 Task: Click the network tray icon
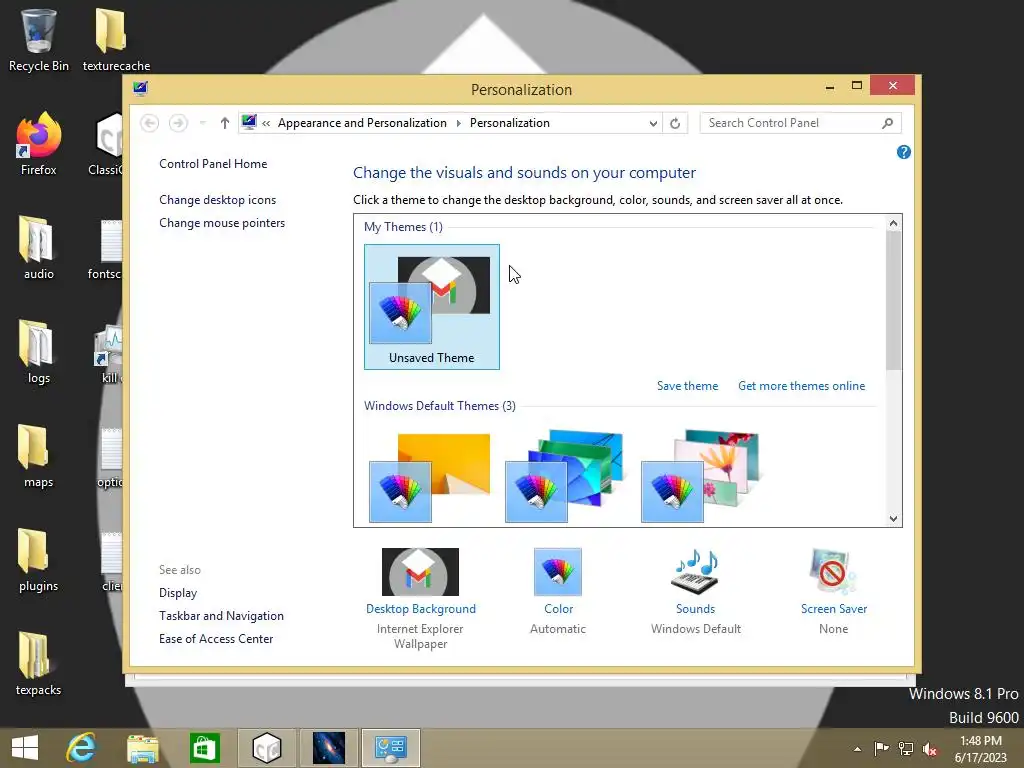[x=906, y=749]
